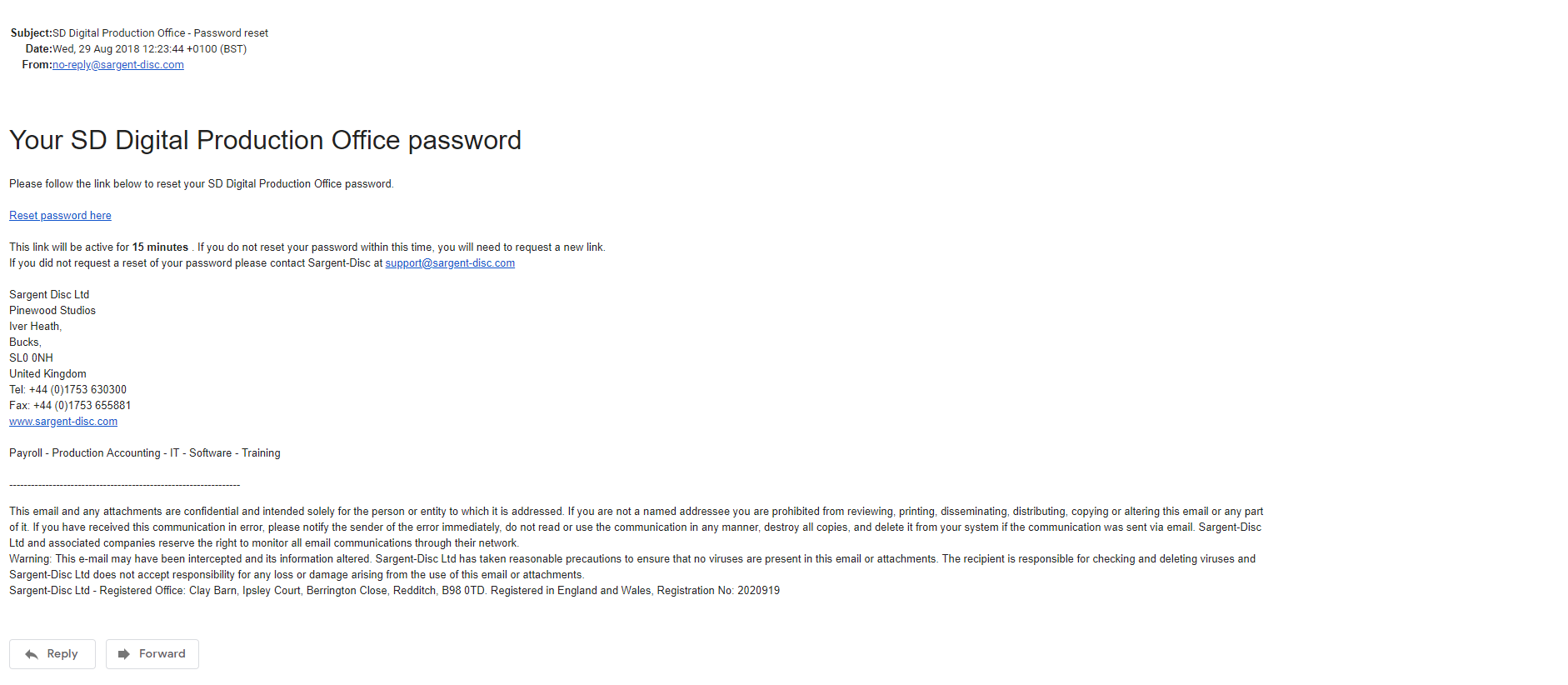Open the support@sargent-disc.com email link
The image size is (1568, 685).
coord(450,263)
